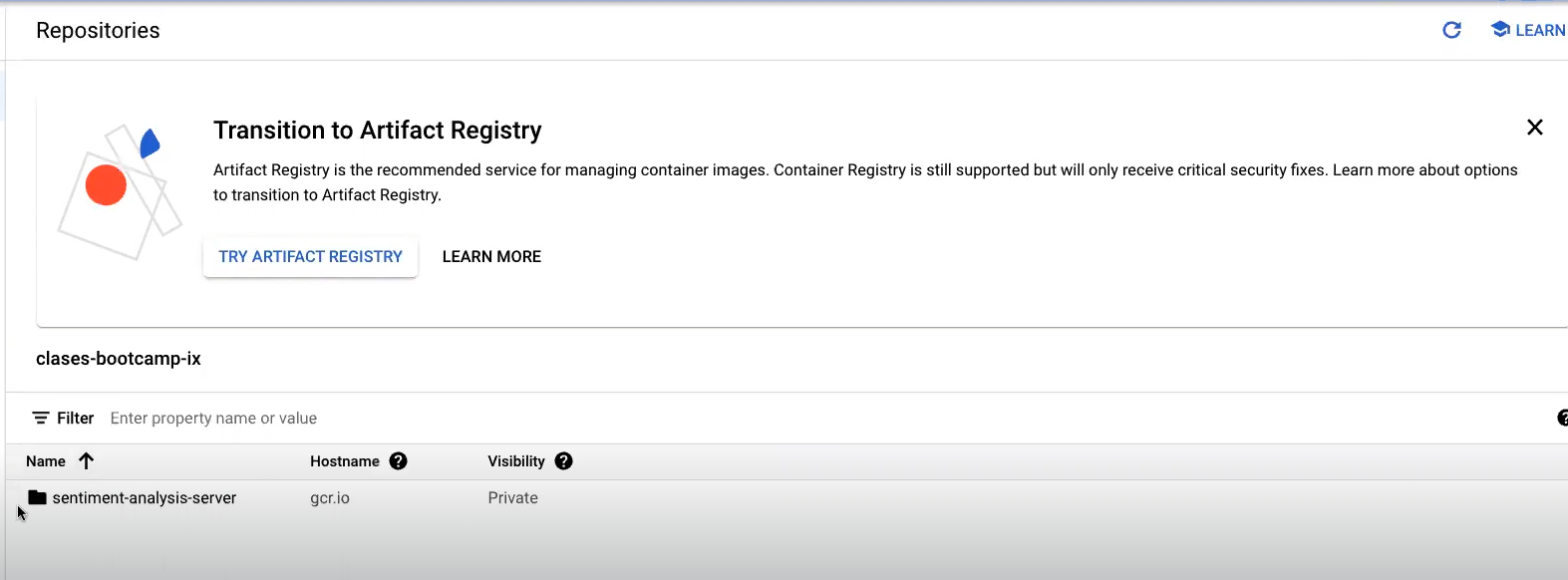Open the Hostname help tooltip icon

pos(399,461)
